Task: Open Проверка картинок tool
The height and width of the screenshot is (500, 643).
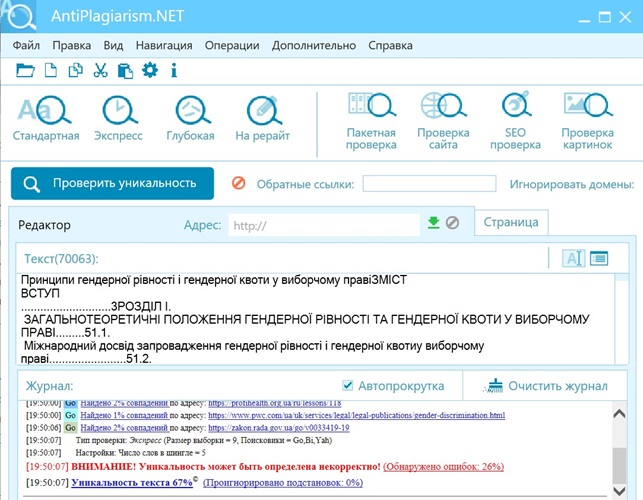Action: [588, 121]
